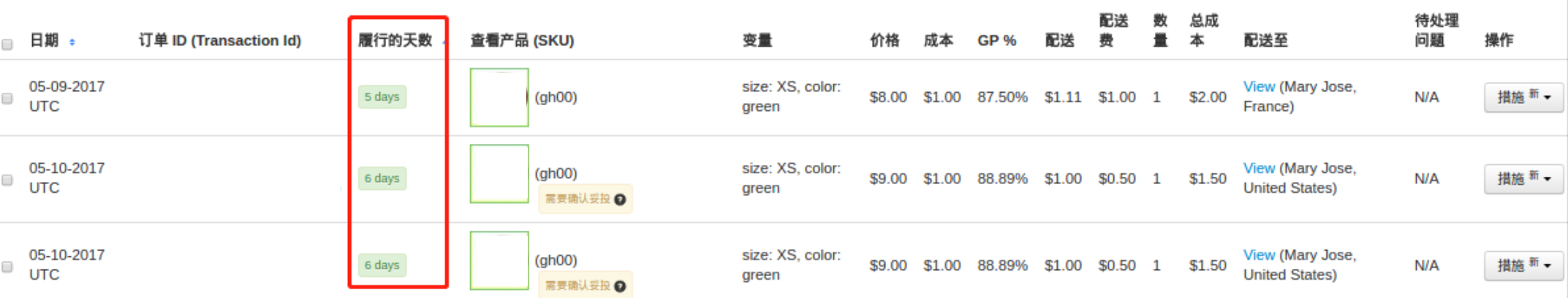Tick the checkbox for the 05-09-2017 order

click(x=7, y=98)
